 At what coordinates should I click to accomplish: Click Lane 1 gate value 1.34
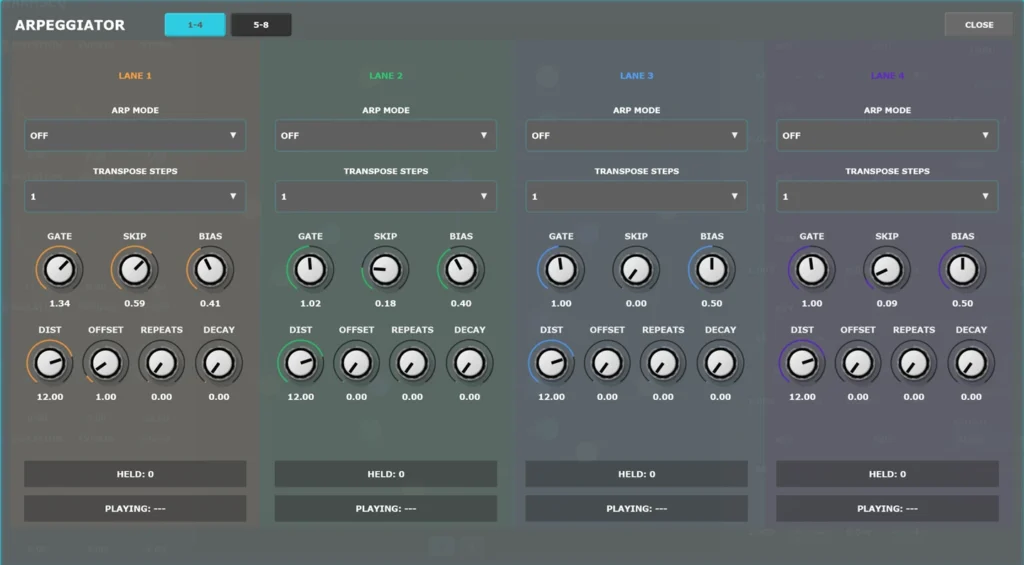click(59, 303)
